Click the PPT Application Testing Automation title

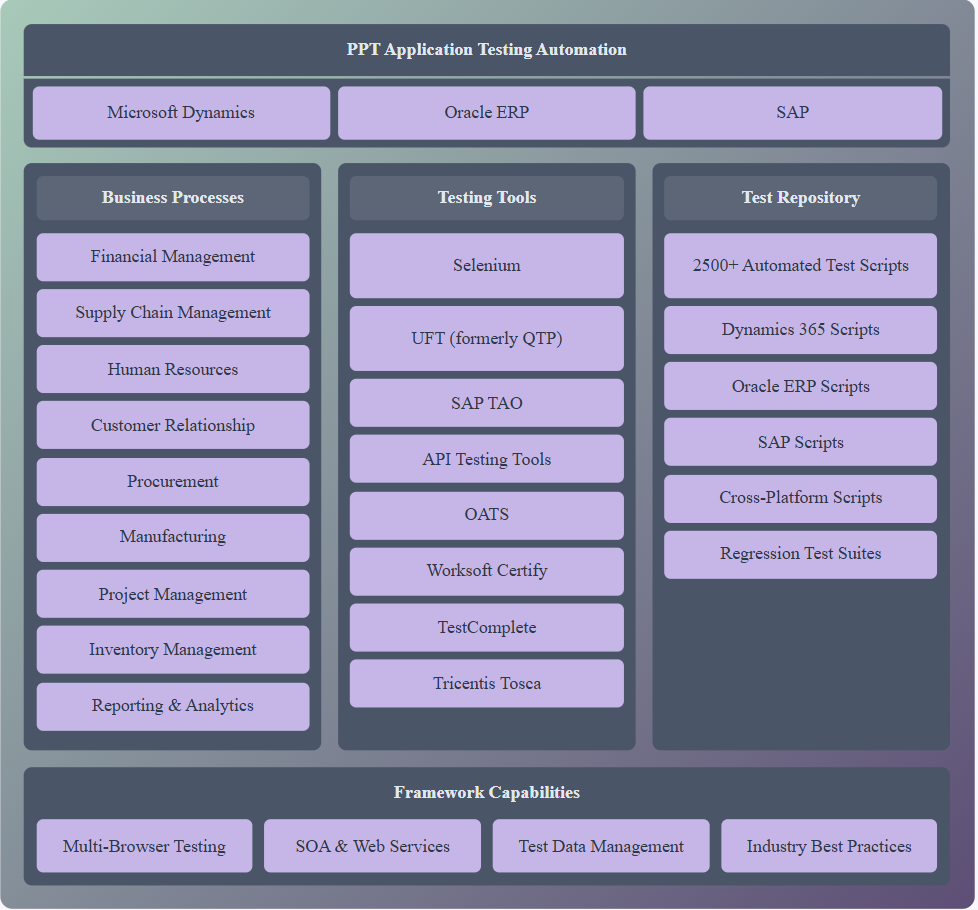pos(487,49)
